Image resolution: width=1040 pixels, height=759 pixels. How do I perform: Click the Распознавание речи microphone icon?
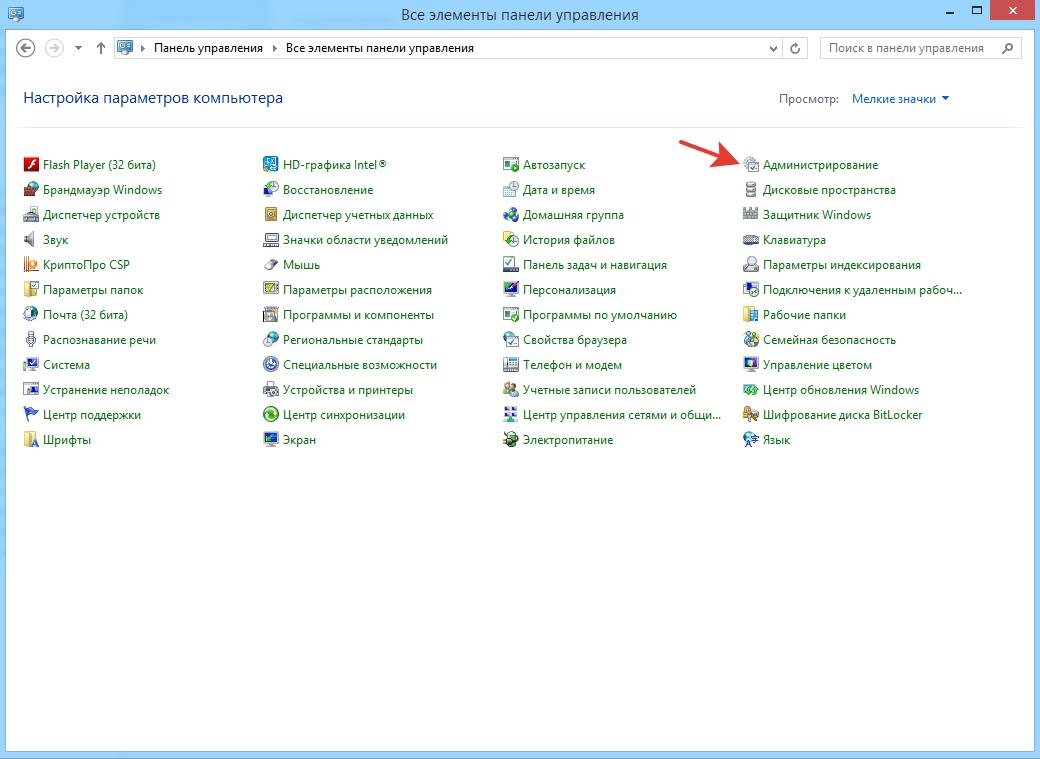(31, 340)
